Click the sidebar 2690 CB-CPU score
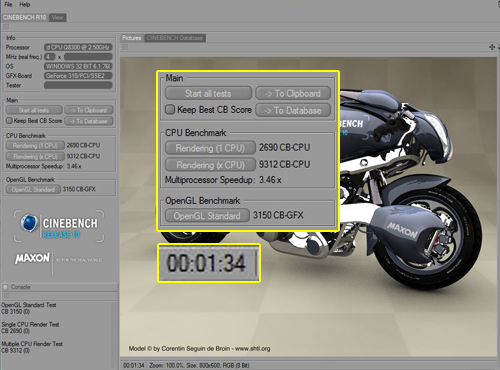The image size is (500, 370). (83, 145)
